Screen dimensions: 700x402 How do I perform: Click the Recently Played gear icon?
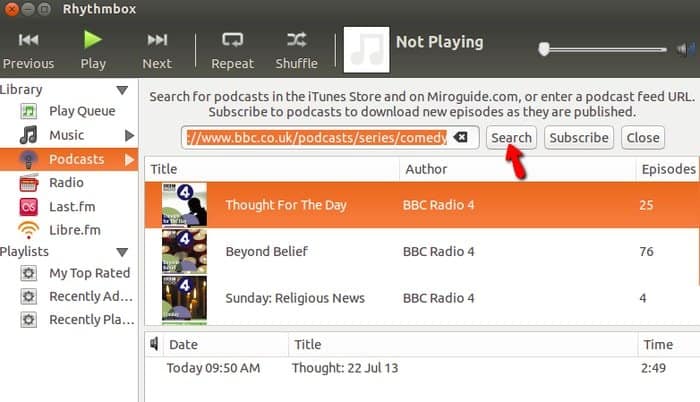pyautogui.click(x=29, y=319)
